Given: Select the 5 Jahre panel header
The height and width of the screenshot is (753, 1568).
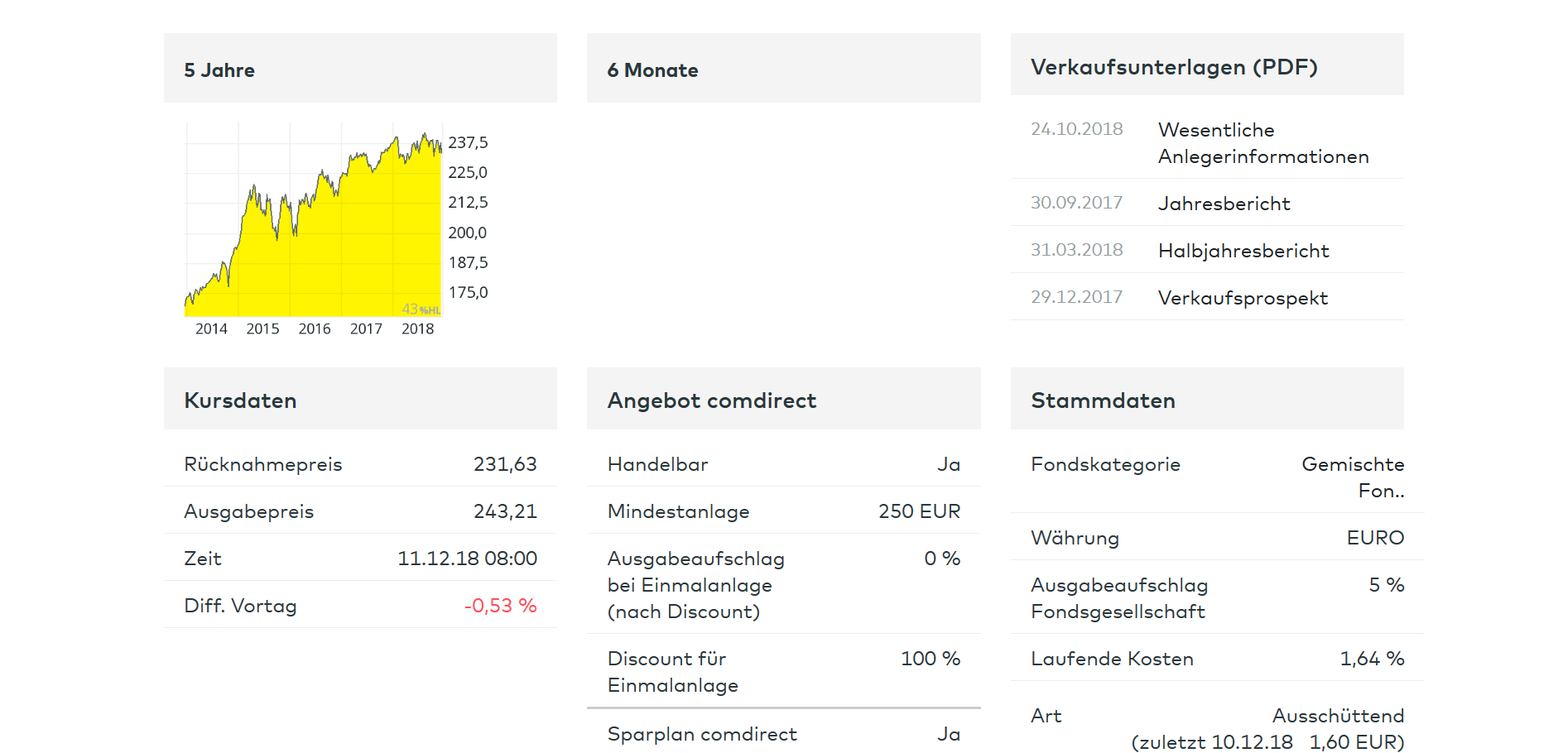Looking at the screenshot, I should (x=360, y=69).
